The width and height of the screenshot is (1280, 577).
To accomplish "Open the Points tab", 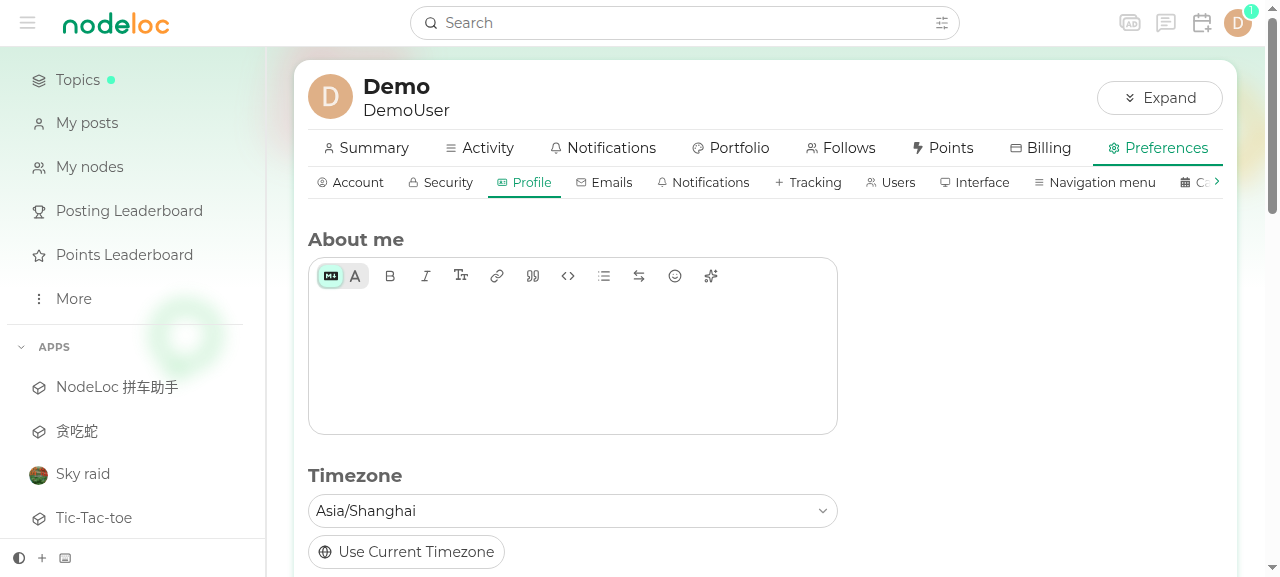I will tap(943, 148).
